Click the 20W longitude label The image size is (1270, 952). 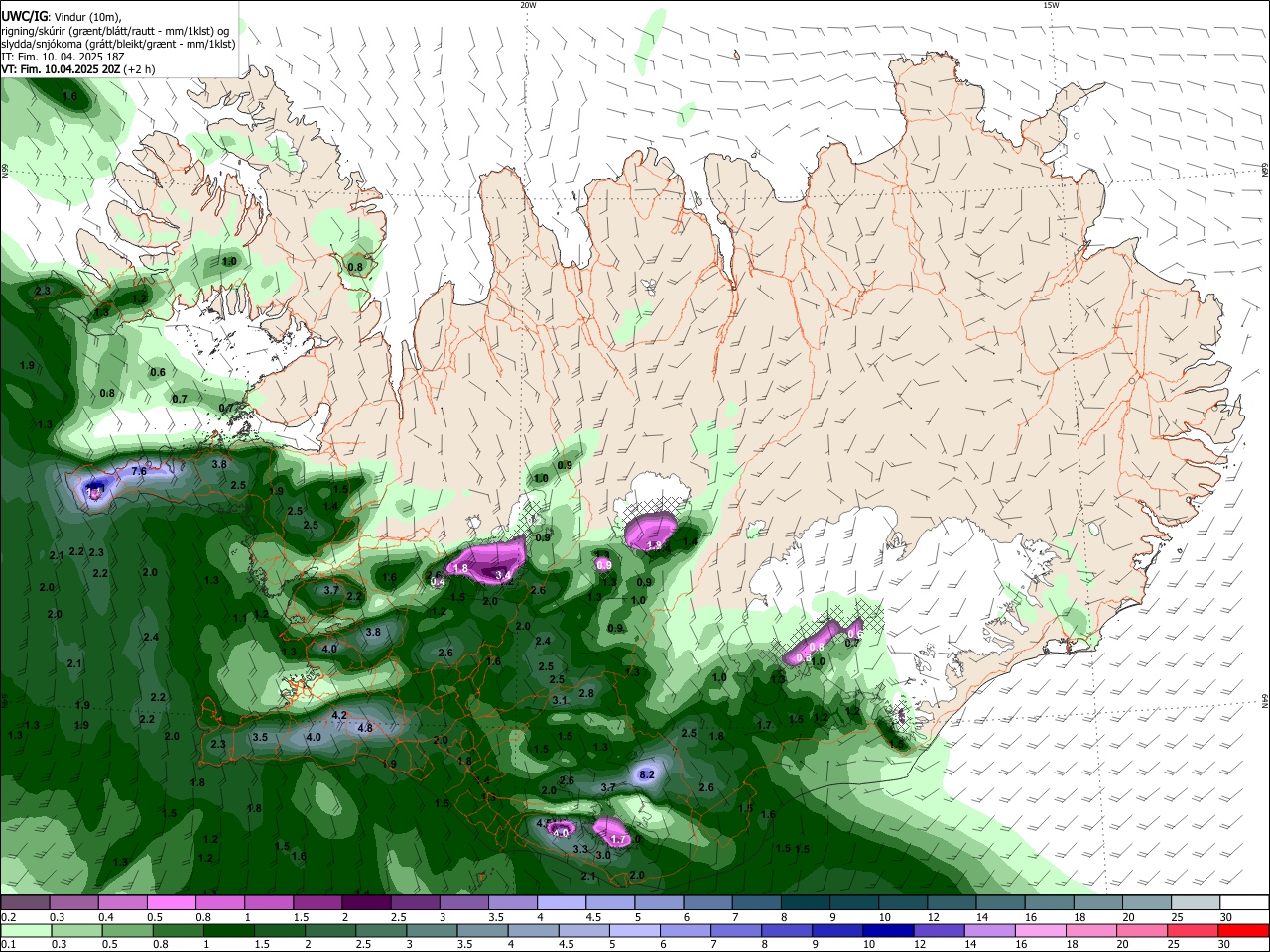[x=528, y=5]
